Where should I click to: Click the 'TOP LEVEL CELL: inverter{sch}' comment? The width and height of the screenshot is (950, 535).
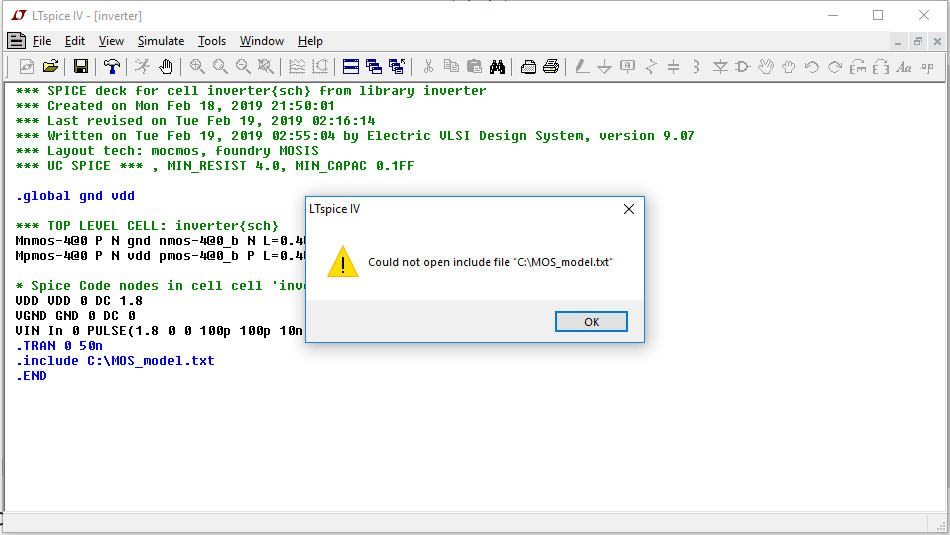(x=147, y=225)
